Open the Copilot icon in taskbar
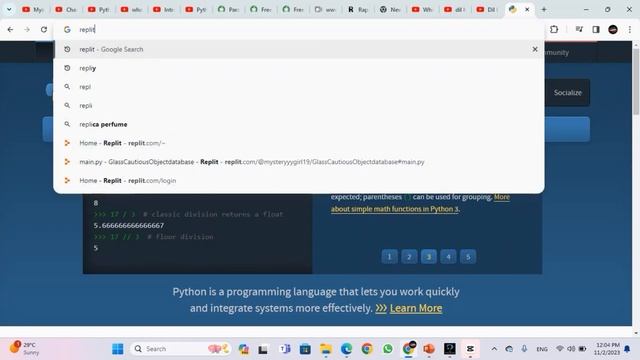Screen dimensions: 640x360 [244, 349]
